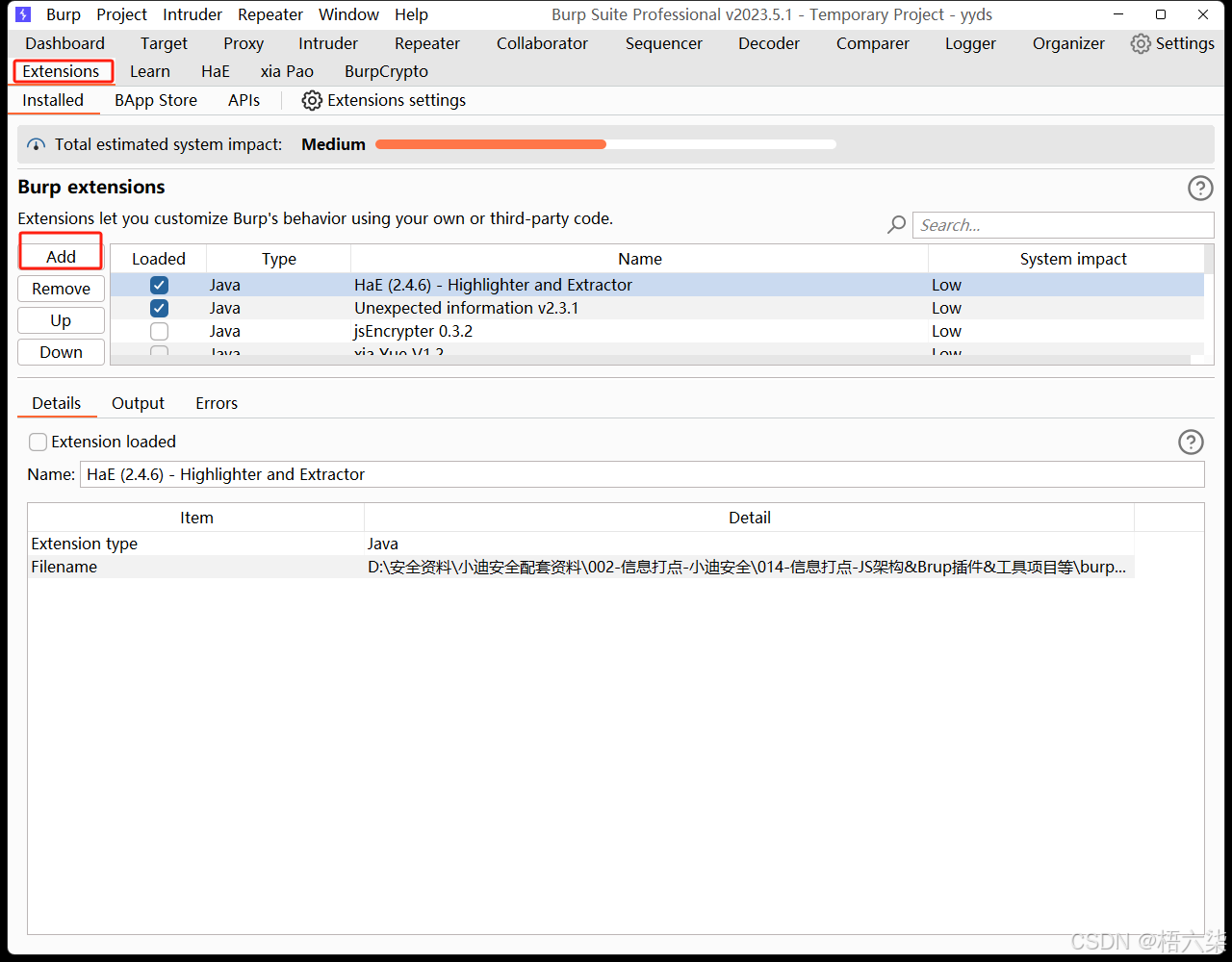Click the Up button
1232x962 pixels.
point(61,320)
